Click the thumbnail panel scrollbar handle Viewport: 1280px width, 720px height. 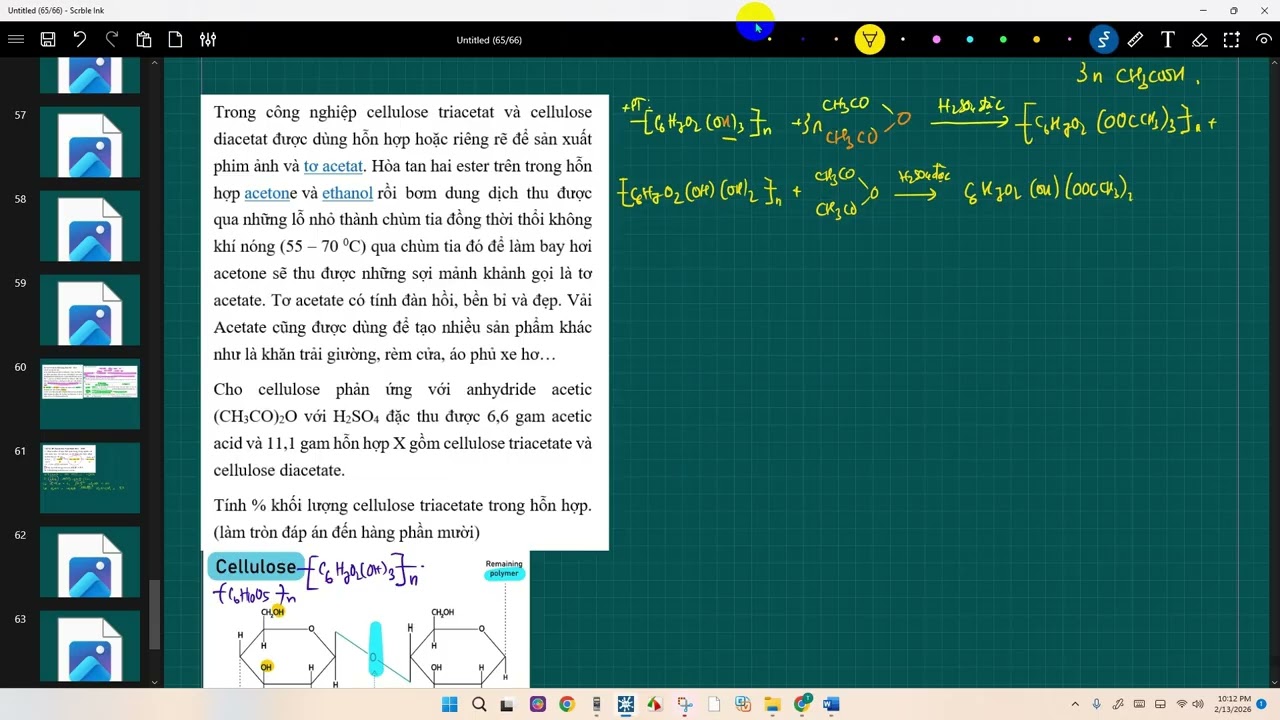pyautogui.click(x=154, y=614)
